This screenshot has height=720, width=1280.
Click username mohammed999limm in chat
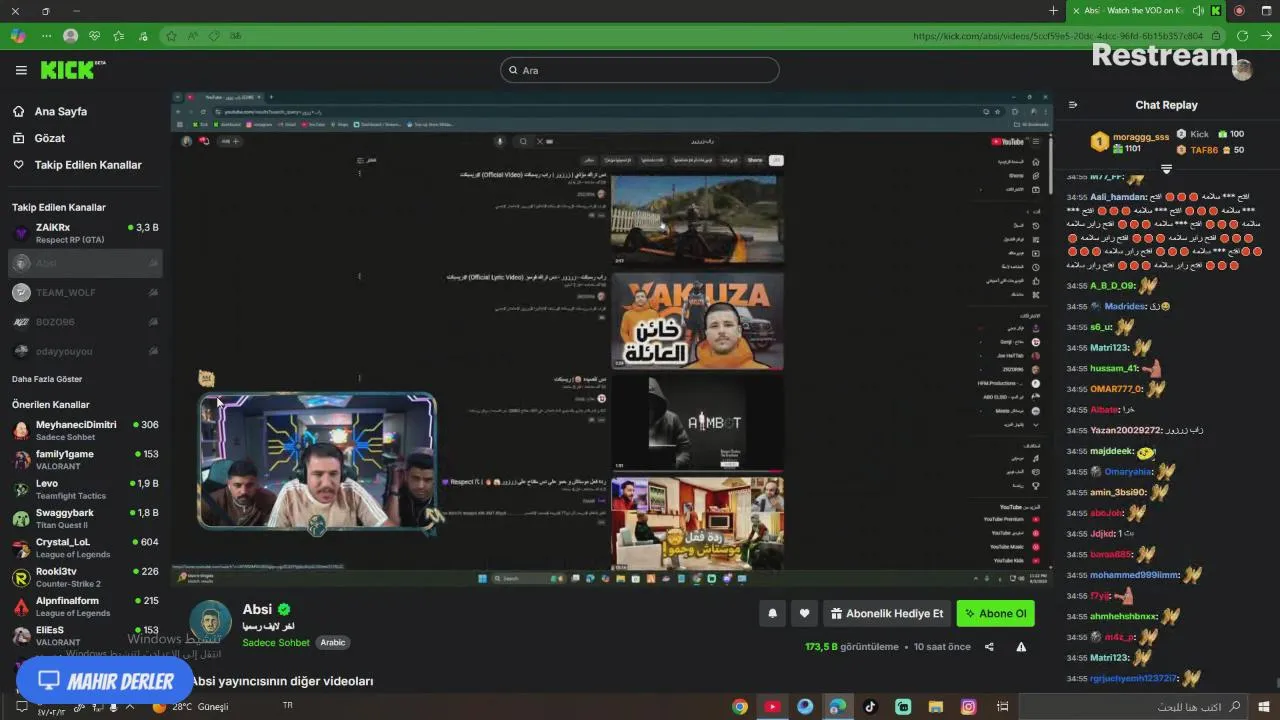(x=1134, y=575)
